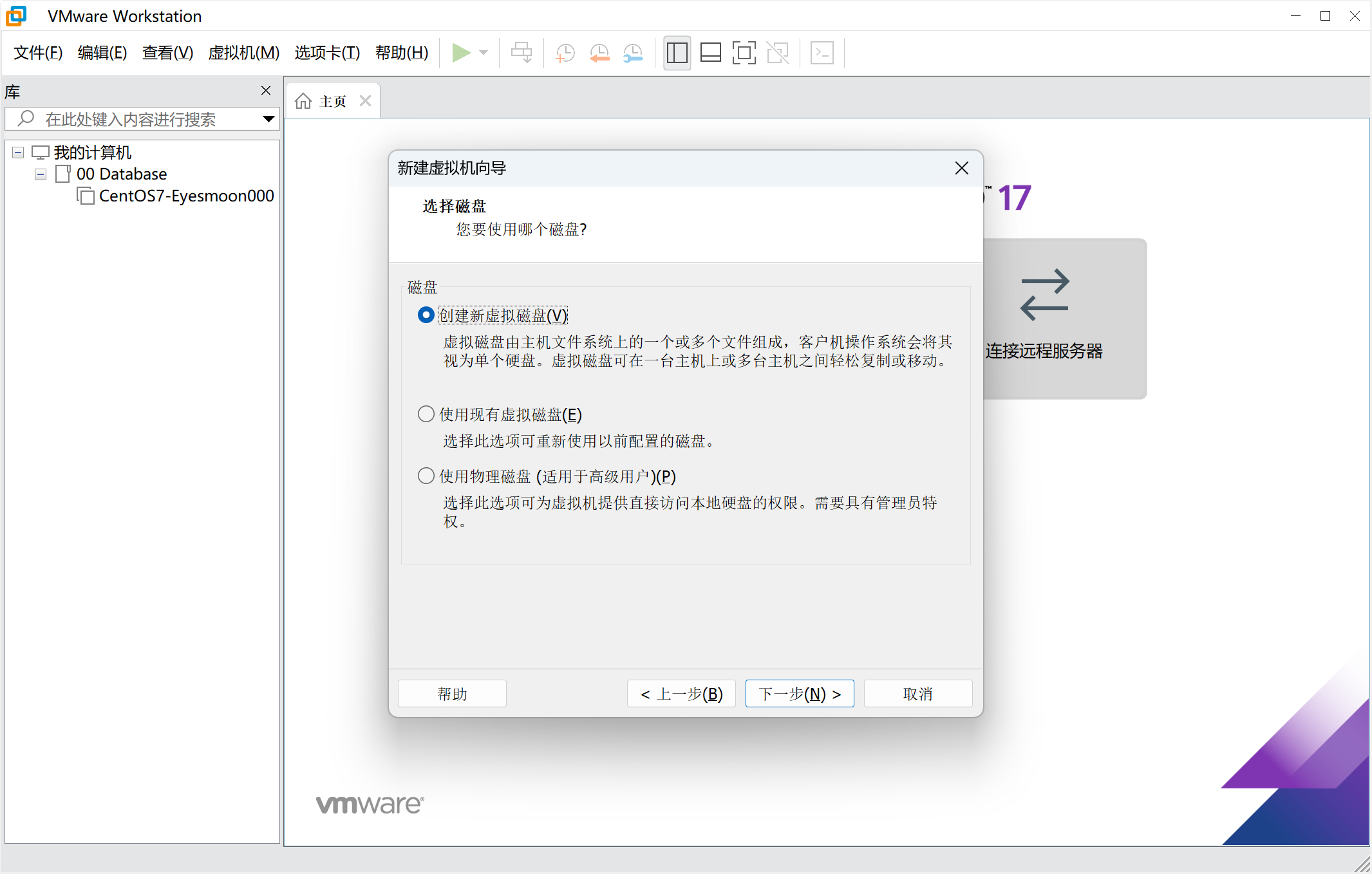Click the full screen mode icon

744,53
